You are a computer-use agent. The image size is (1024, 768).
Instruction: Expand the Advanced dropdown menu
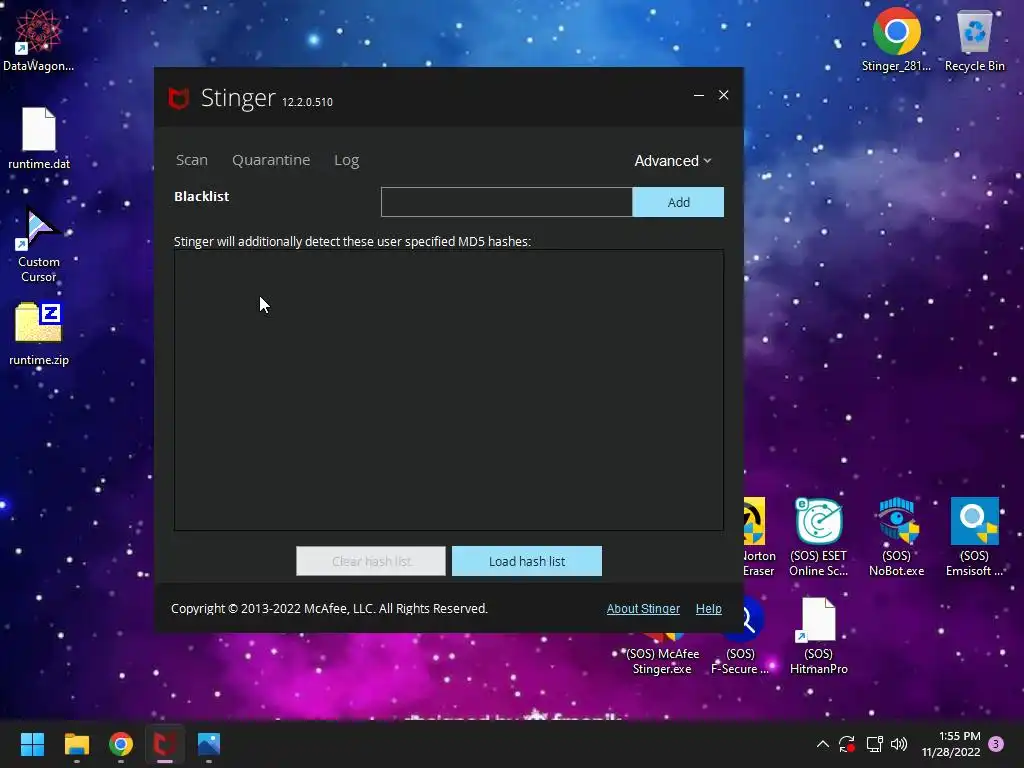coord(673,161)
